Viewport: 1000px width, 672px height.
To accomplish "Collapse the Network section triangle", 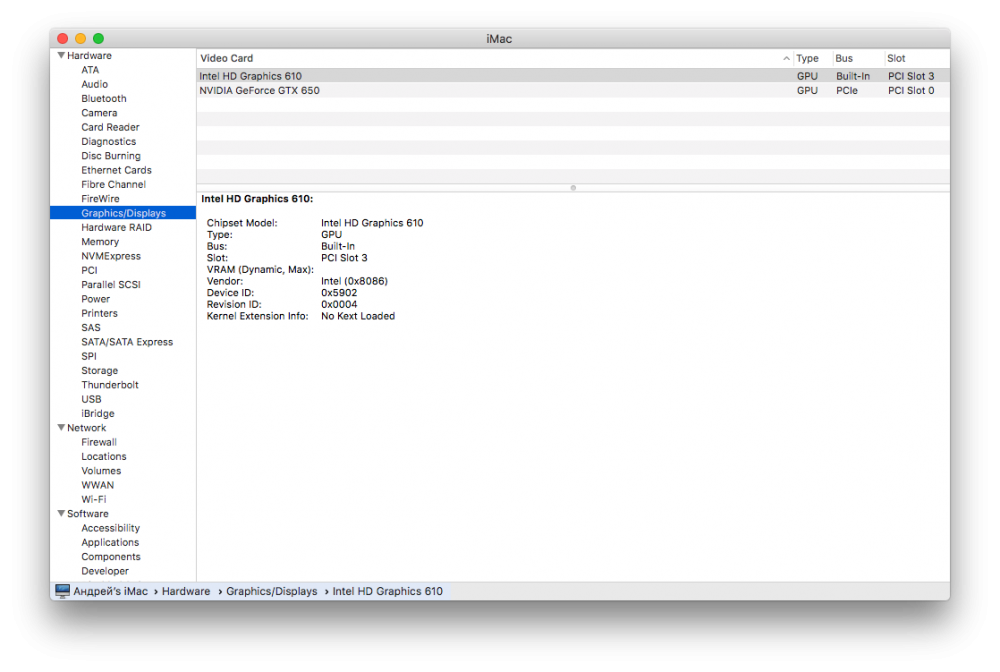I will pyautogui.click(x=61, y=428).
